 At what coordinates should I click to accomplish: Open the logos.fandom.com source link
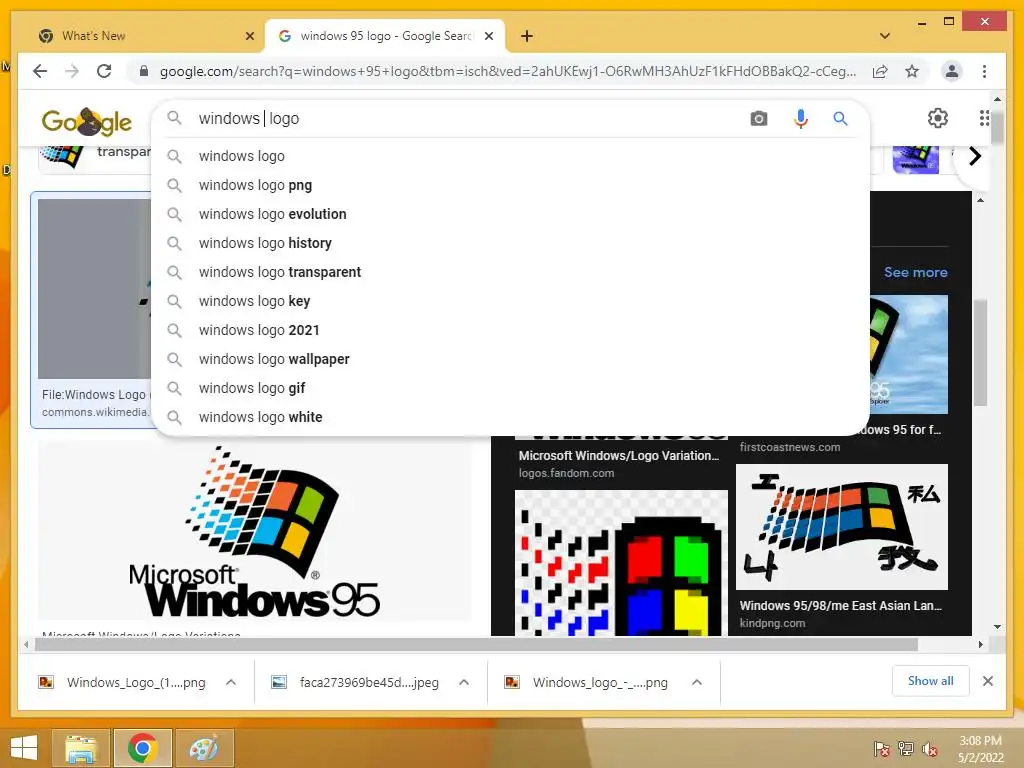pyautogui.click(x=566, y=473)
